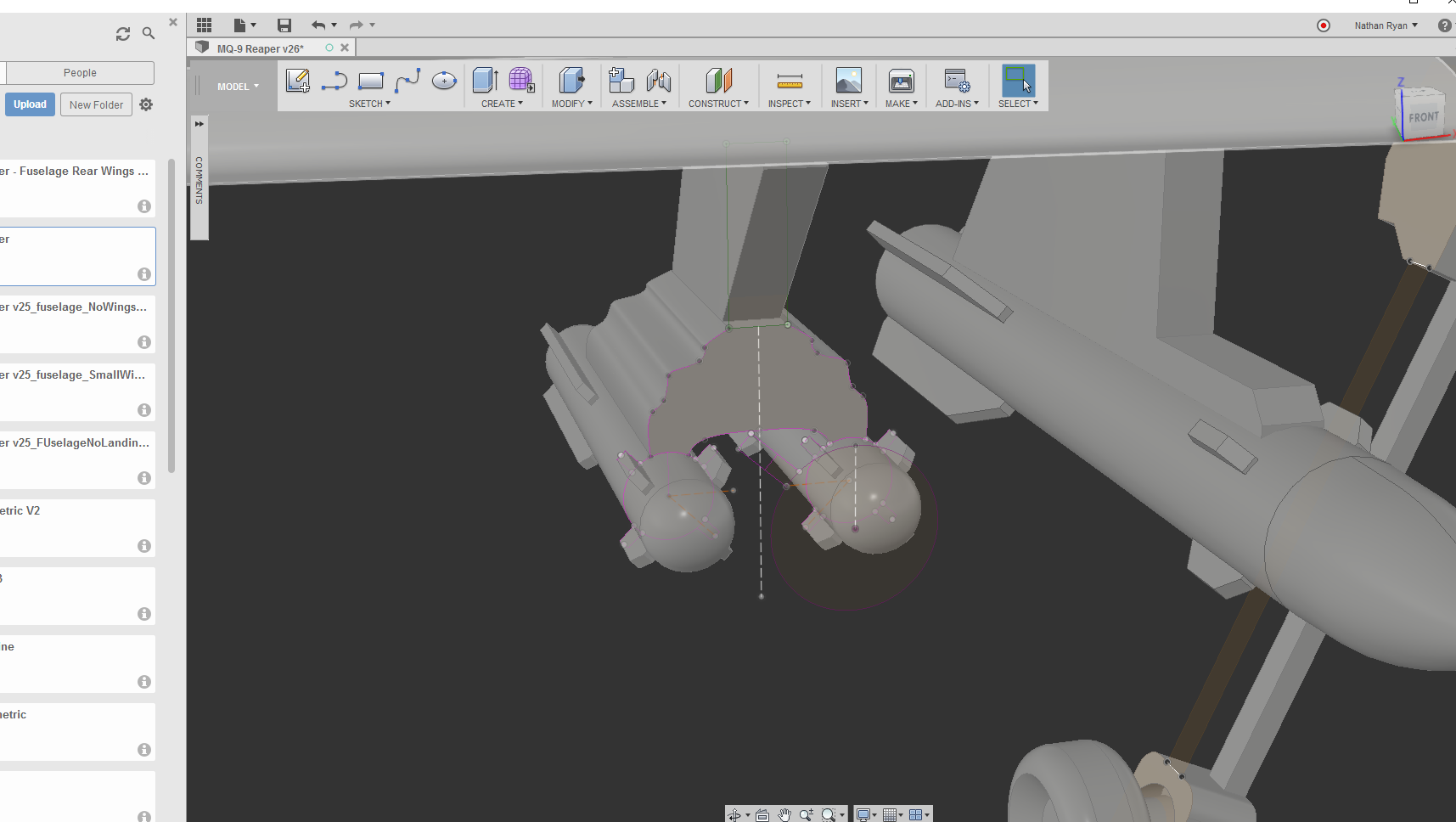Open the MODEL workspace dropdown
Image resolution: width=1456 pixels, height=822 pixels.
click(x=238, y=87)
